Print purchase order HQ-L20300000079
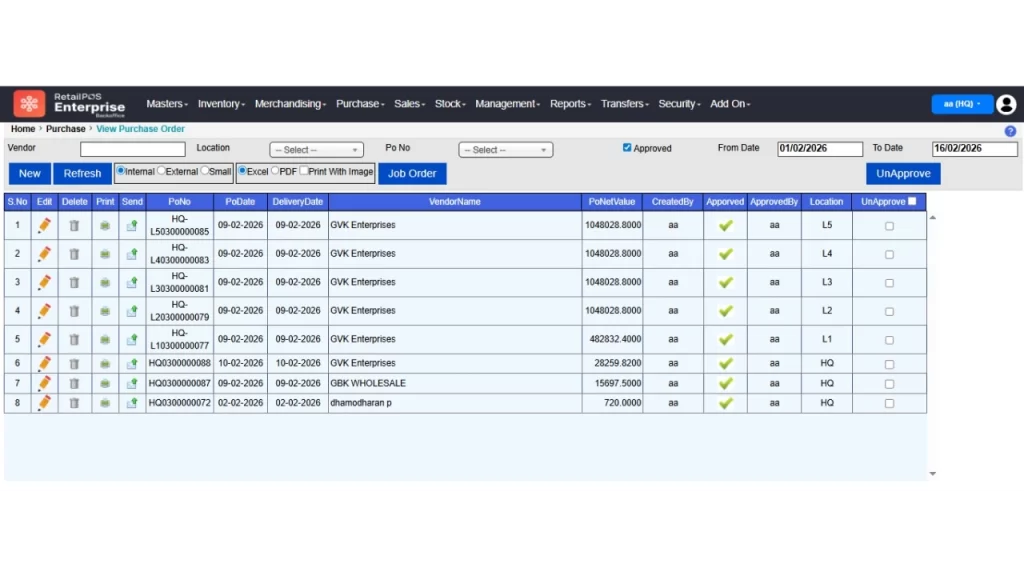This screenshot has height=576, width=1024. click(104, 312)
